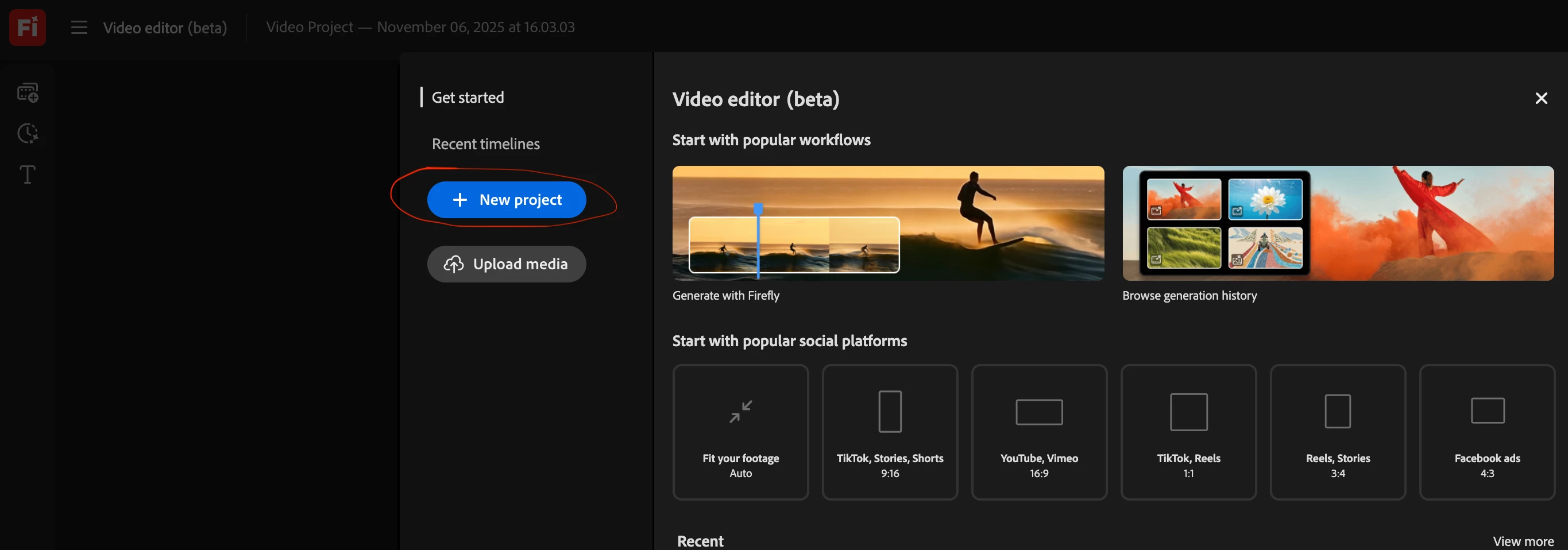Click the Upload media button
Screen dimensions: 1568x550
point(507,264)
